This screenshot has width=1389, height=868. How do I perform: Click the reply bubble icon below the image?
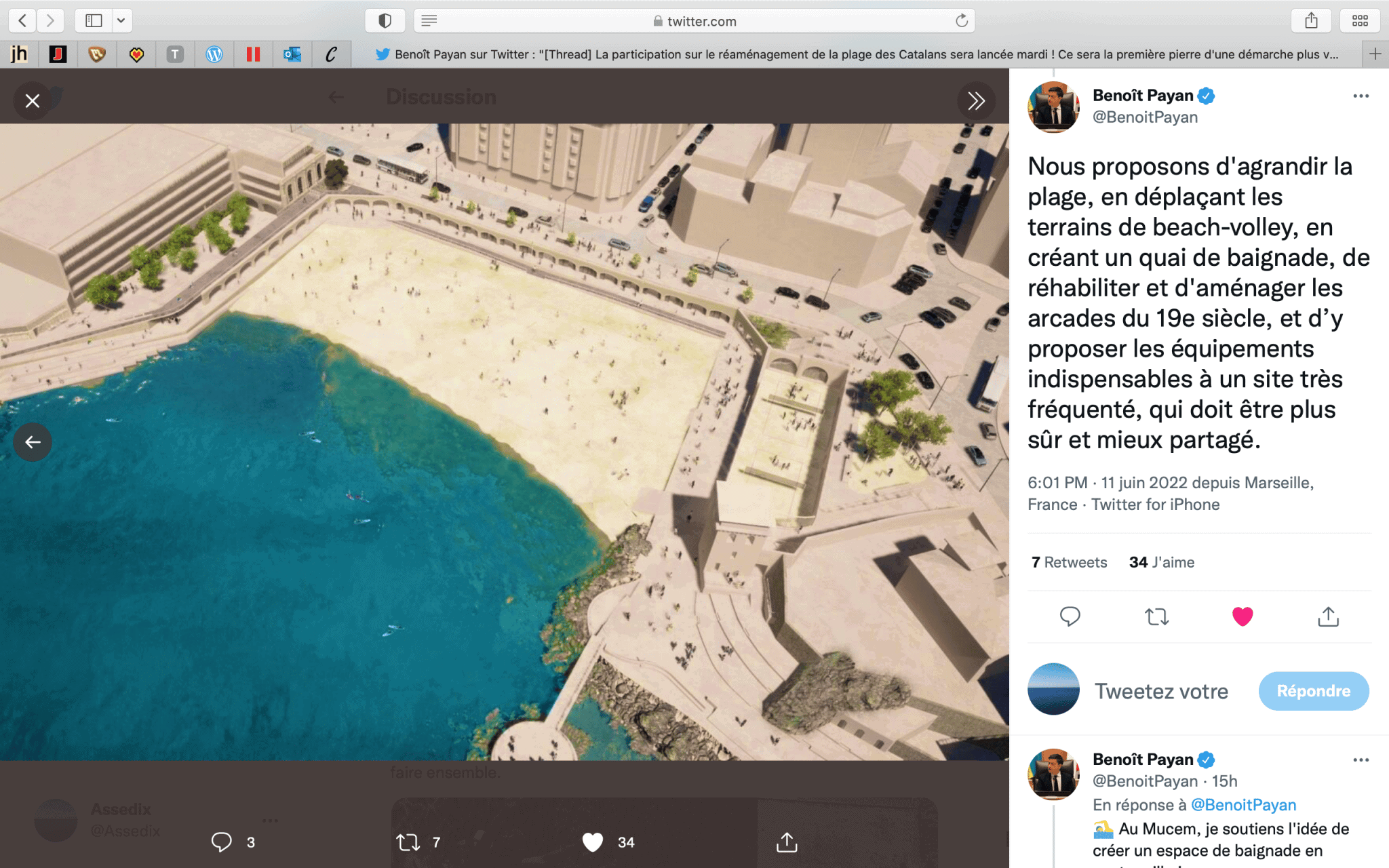[222, 842]
